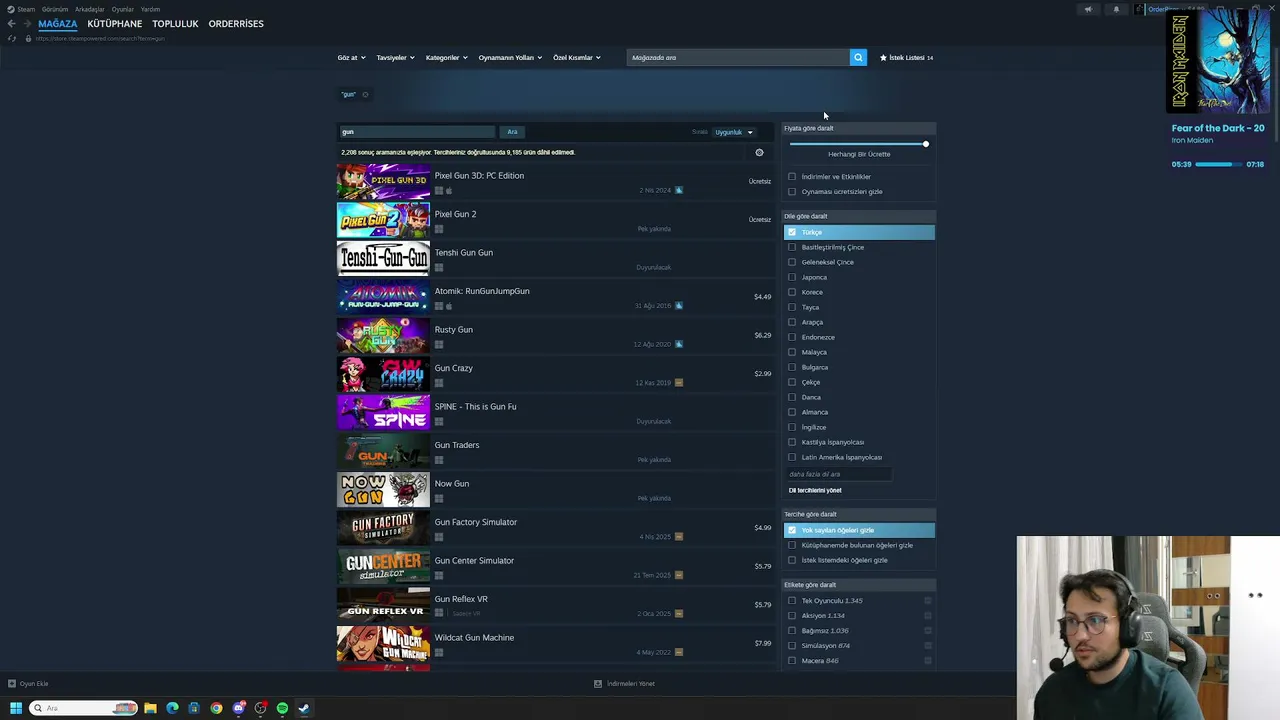1280x720 pixels.
Task: Check İstek listemdeki öğeleri gizle
Action: click(792, 560)
